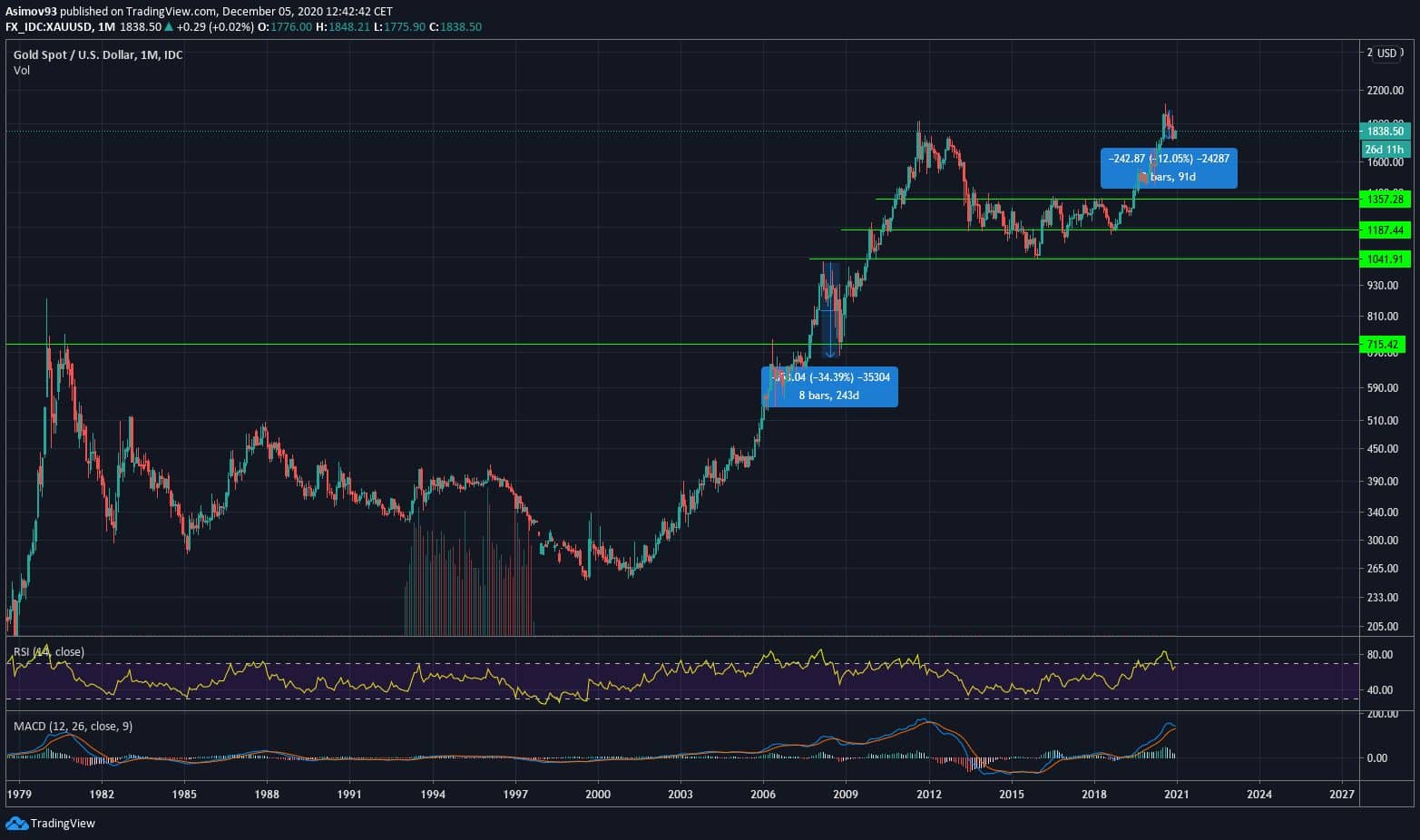Click the H:1848.21 high value

(x=344, y=27)
